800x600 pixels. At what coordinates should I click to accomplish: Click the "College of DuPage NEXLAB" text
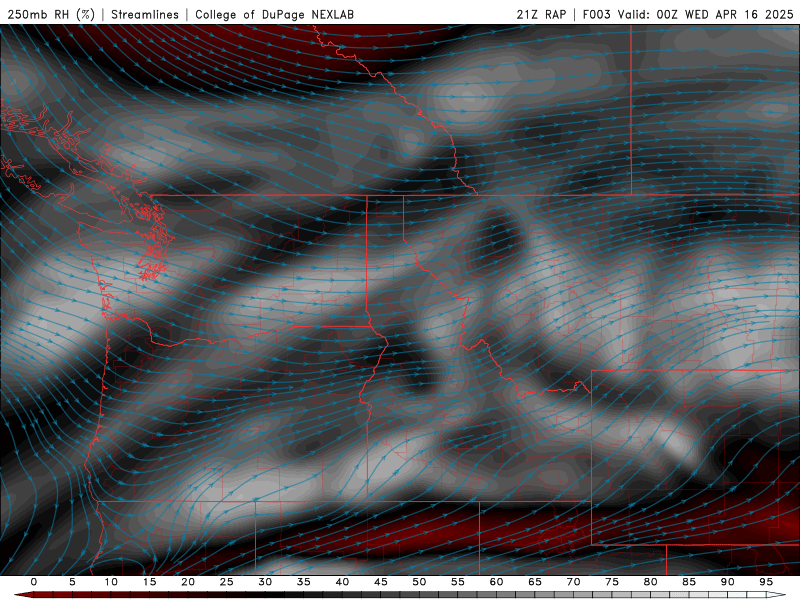(x=274, y=14)
